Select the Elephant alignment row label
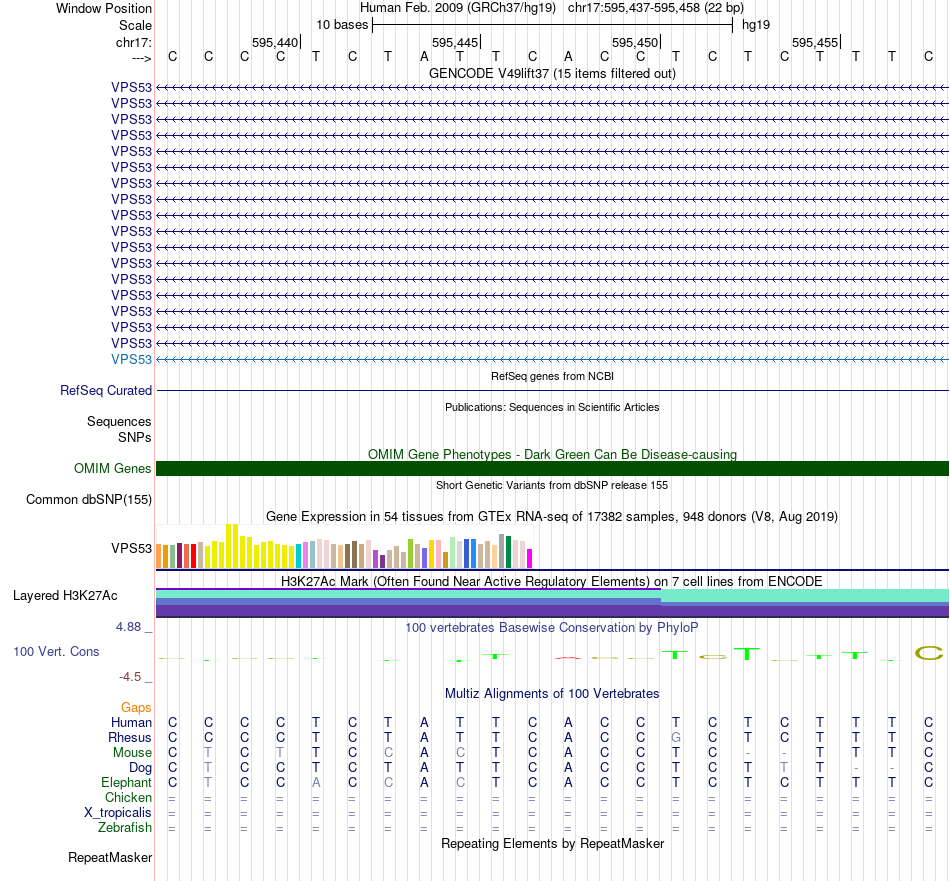The height and width of the screenshot is (881, 950). pos(127,782)
